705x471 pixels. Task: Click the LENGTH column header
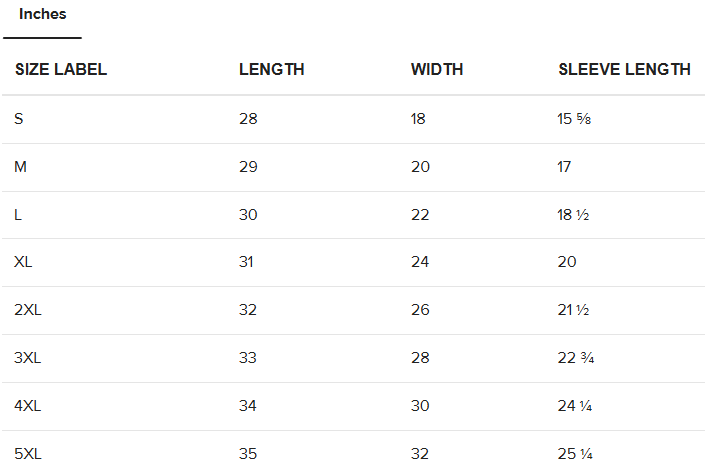coord(271,70)
